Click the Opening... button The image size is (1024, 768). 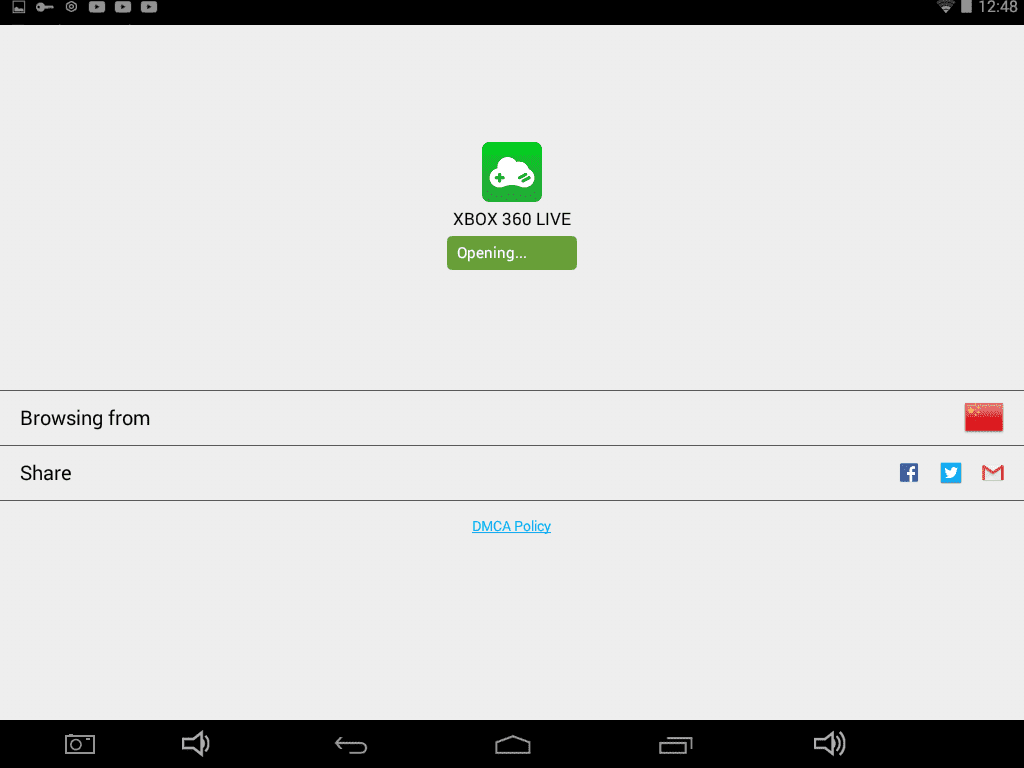[511, 253]
